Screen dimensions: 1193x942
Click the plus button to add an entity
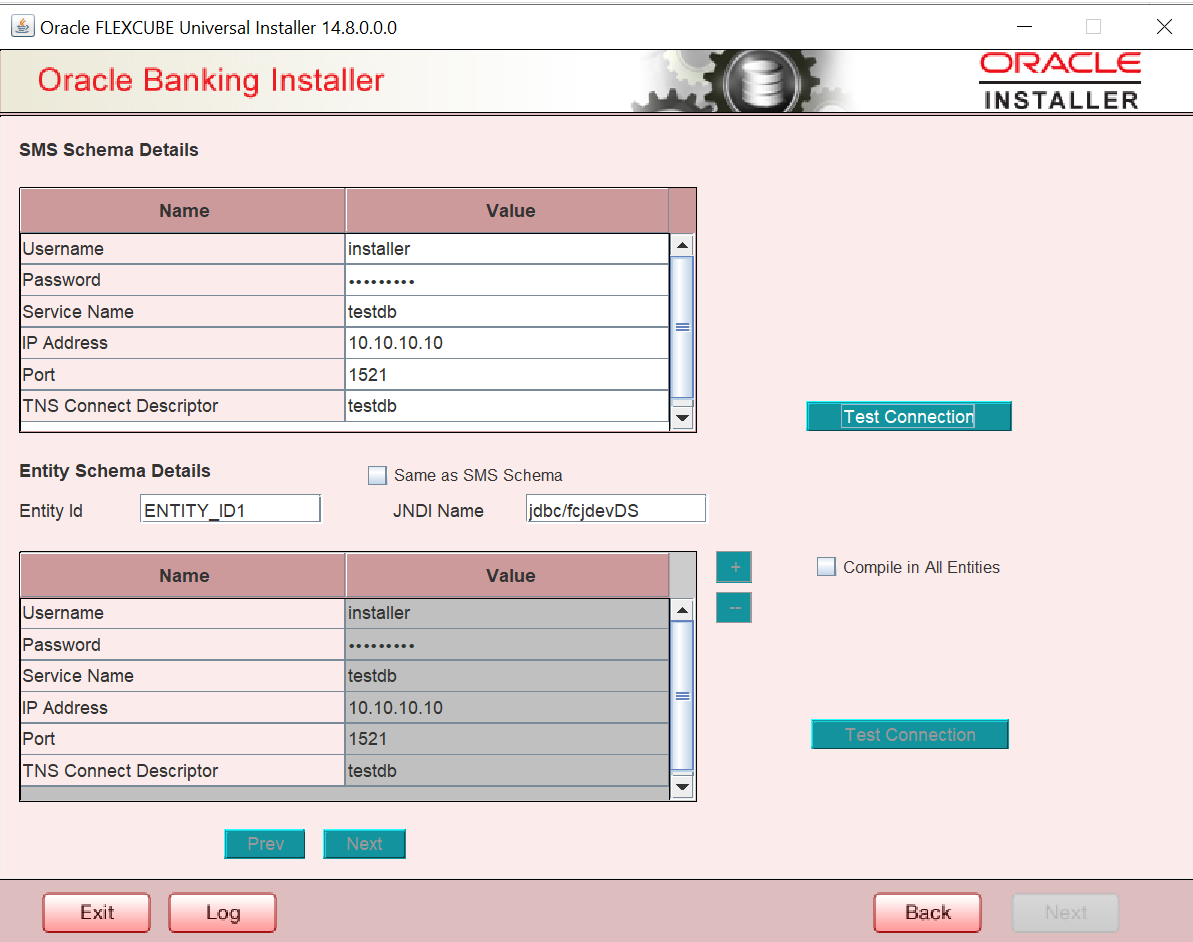[733, 567]
